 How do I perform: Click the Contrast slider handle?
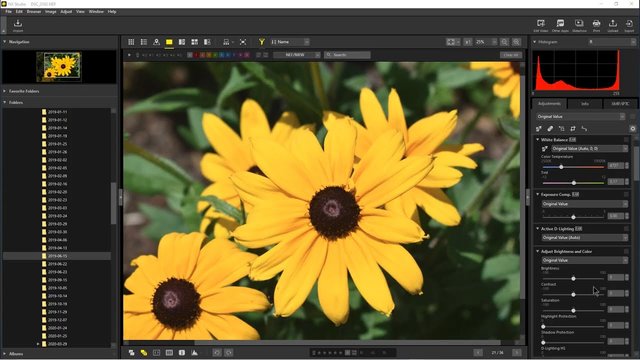(x=573, y=294)
